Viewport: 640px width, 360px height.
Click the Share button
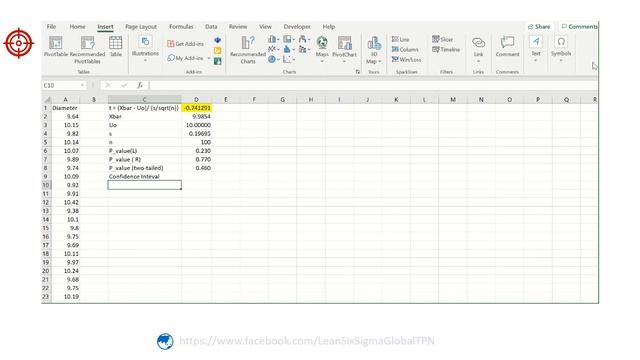click(x=539, y=27)
